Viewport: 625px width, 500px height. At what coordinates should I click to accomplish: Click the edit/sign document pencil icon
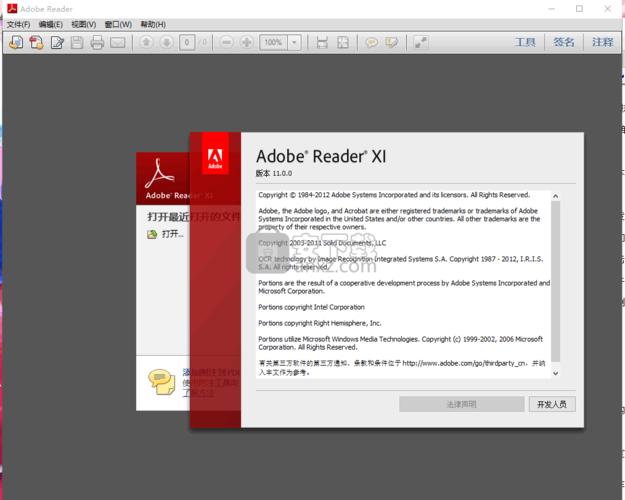pos(57,42)
